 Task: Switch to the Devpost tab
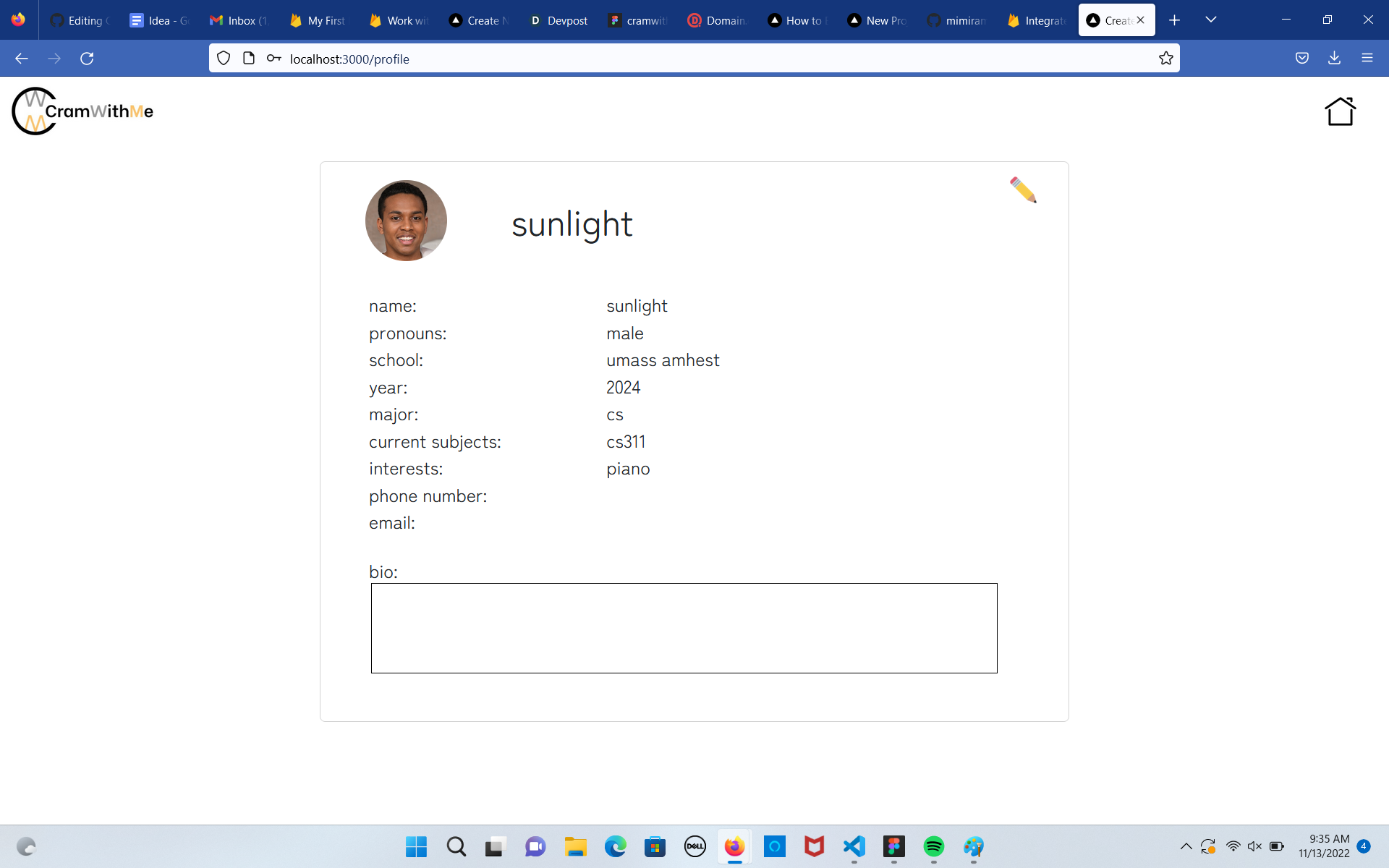pyautogui.click(x=558, y=20)
